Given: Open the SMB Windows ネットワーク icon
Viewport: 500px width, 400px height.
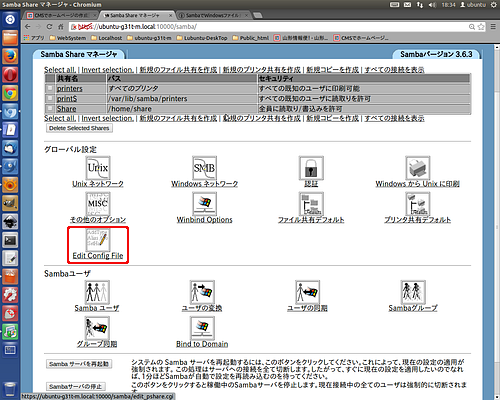Looking at the screenshot, I should pos(204,168).
